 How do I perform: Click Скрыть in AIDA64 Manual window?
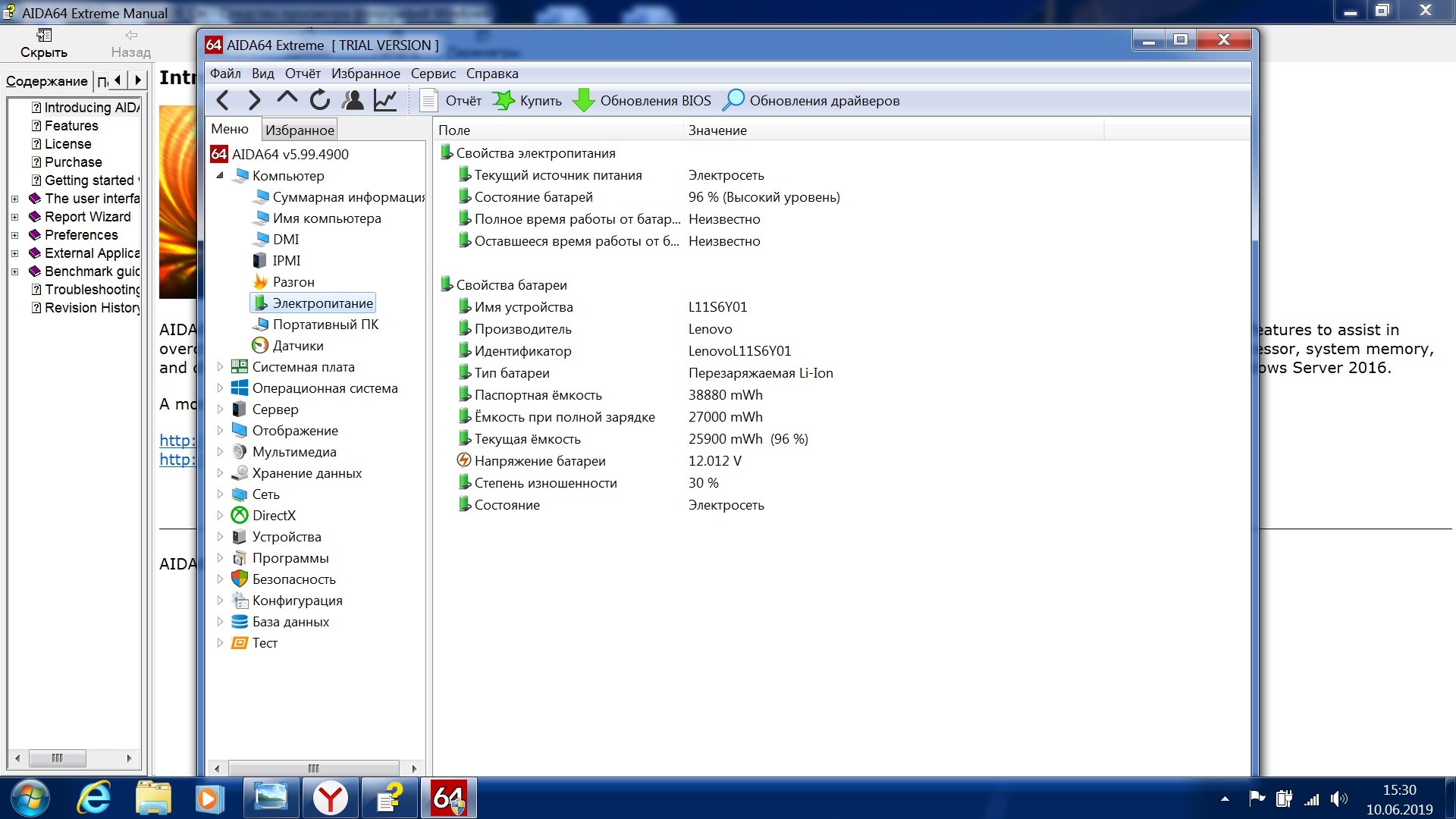pyautogui.click(x=44, y=43)
